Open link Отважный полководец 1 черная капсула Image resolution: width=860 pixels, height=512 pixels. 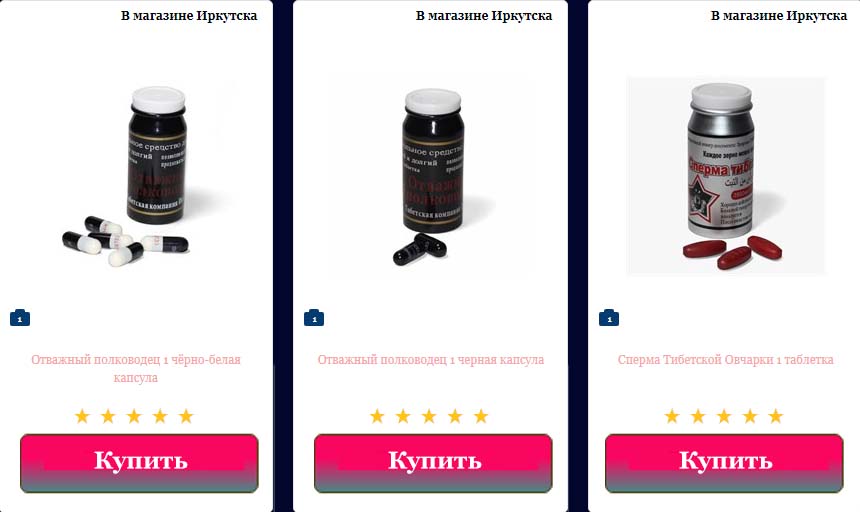pyautogui.click(x=431, y=360)
